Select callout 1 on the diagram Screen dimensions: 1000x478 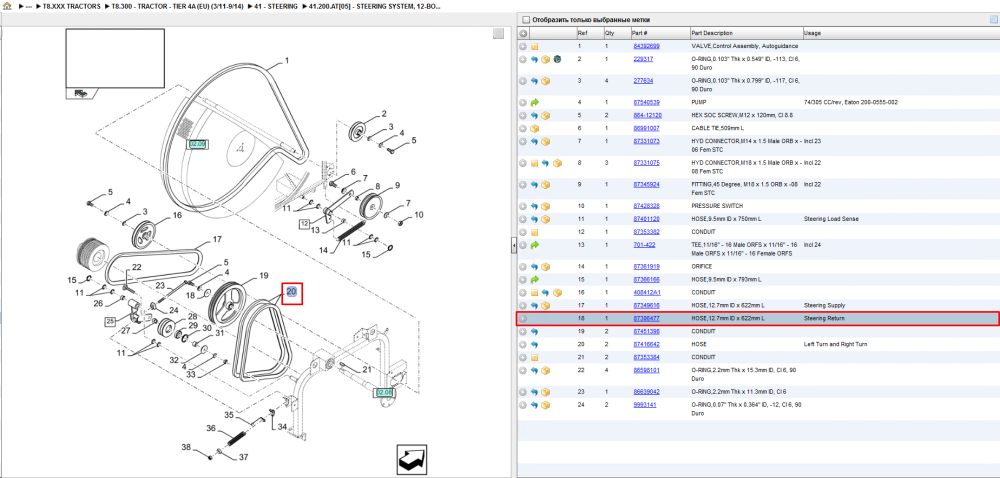(x=286, y=61)
